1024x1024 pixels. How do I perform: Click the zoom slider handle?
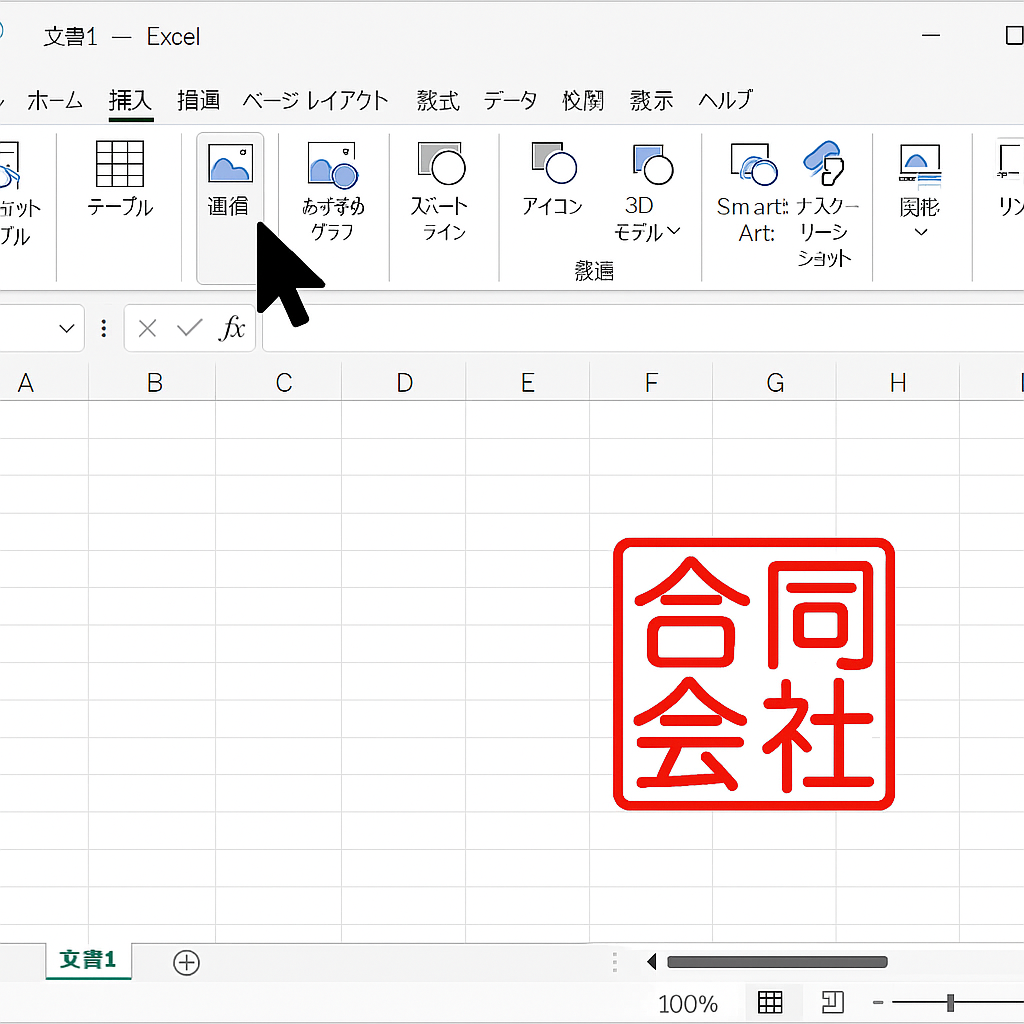(x=950, y=1002)
